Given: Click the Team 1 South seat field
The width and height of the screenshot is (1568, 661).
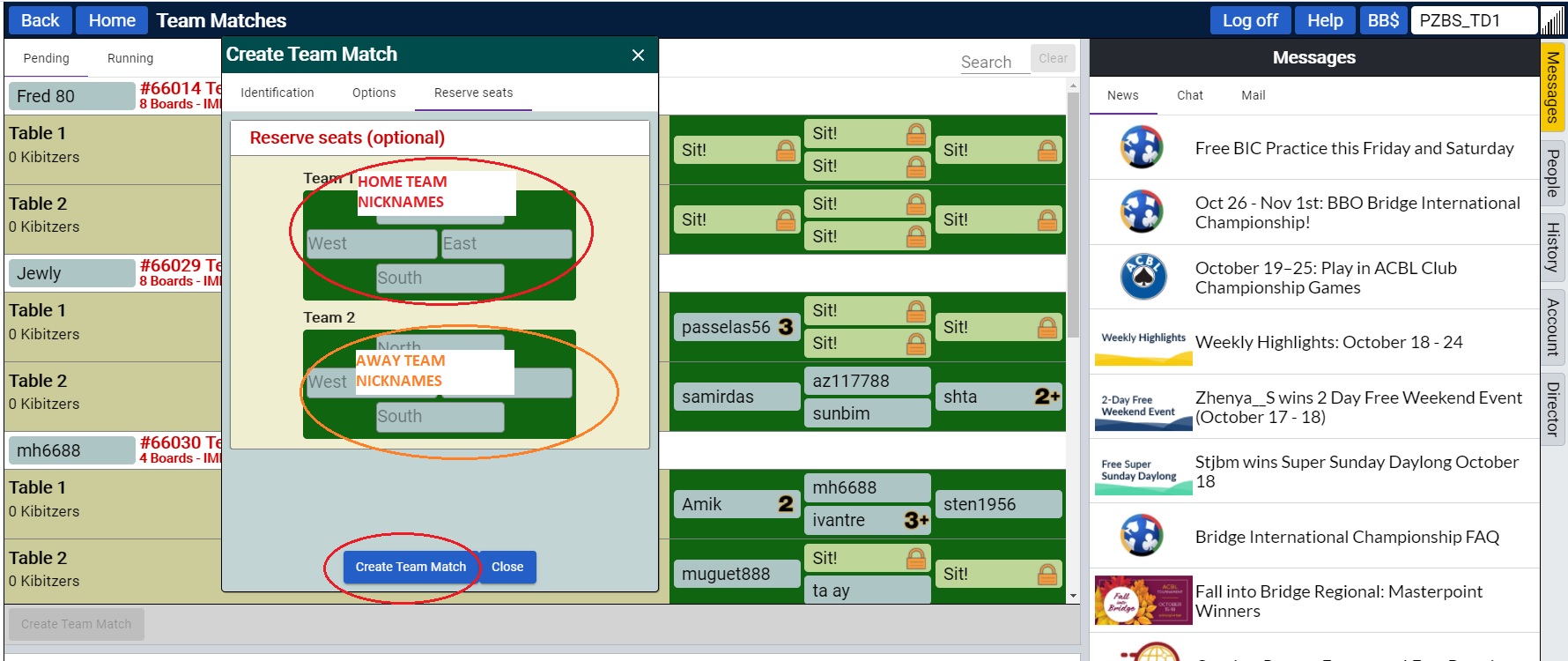Looking at the screenshot, I should tap(440, 278).
